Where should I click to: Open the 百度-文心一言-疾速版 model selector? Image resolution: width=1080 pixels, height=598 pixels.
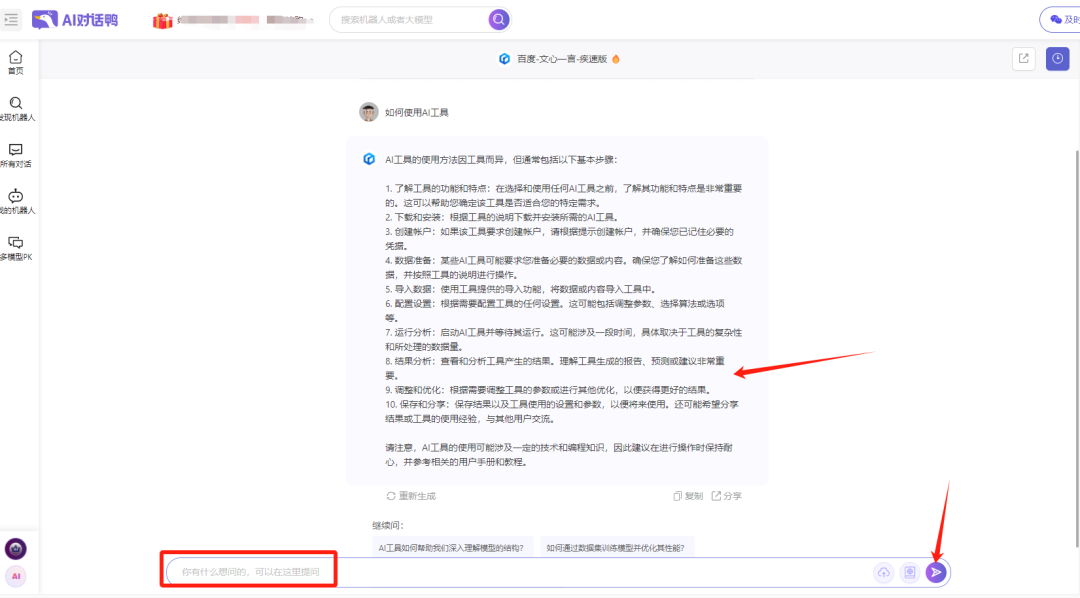pos(555,59)
